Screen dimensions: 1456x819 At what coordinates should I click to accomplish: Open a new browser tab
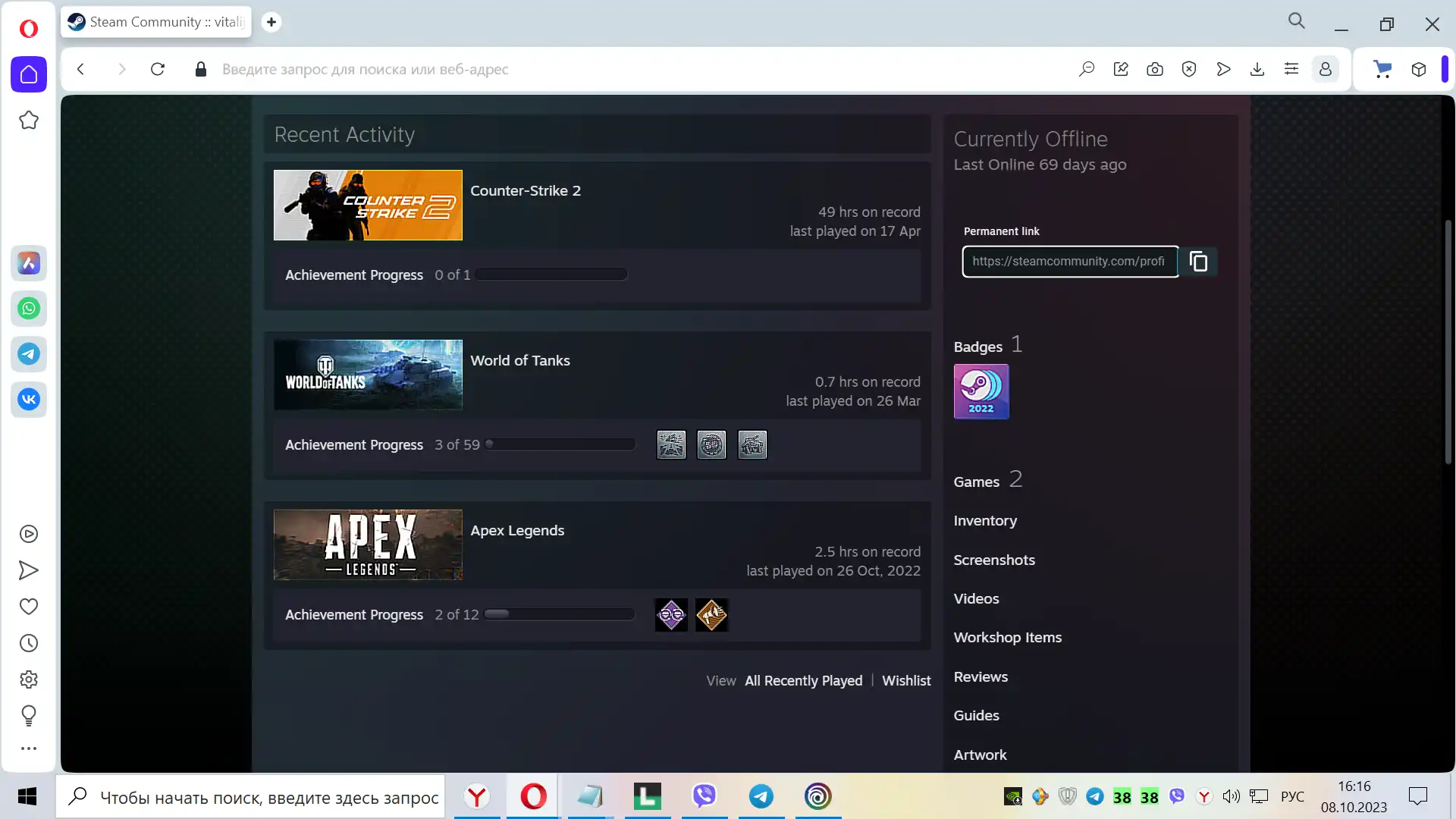[x=271, y=22]
